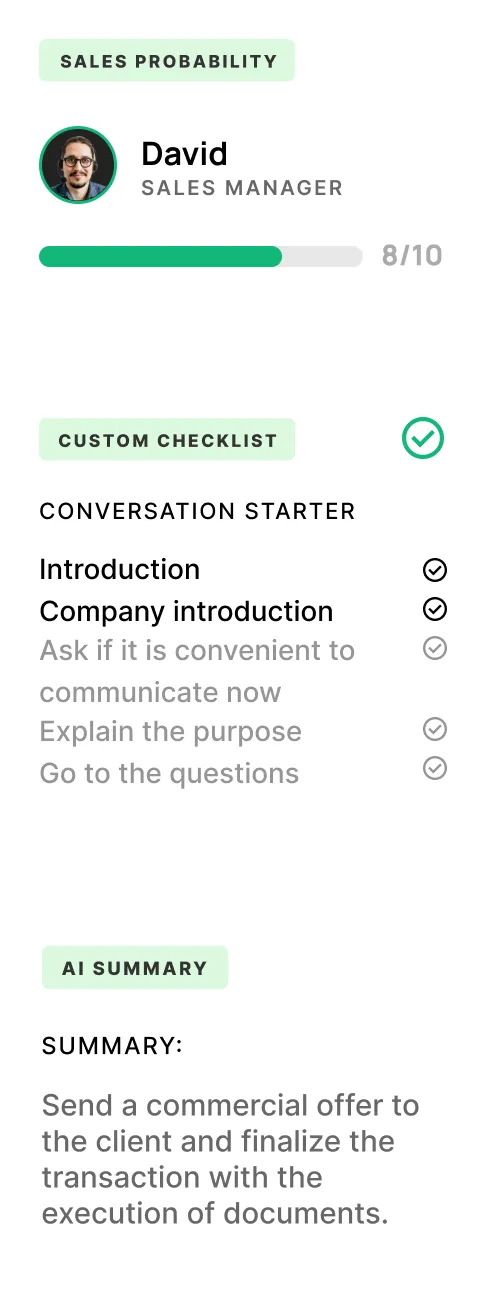Select the AI Summary badge
The height and width of the screenshot is (1310, 483).
click(135, 968)
